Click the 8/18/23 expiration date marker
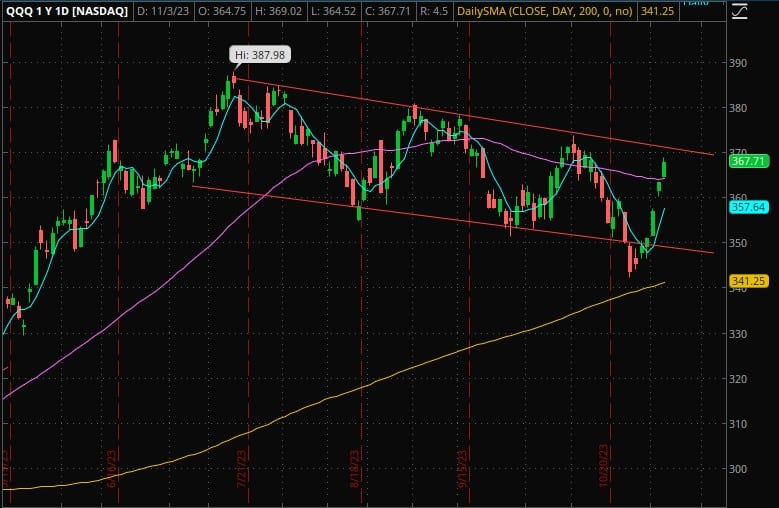Image resolution: width=779 pixels, height=508 pixels. tap(355, 468)
